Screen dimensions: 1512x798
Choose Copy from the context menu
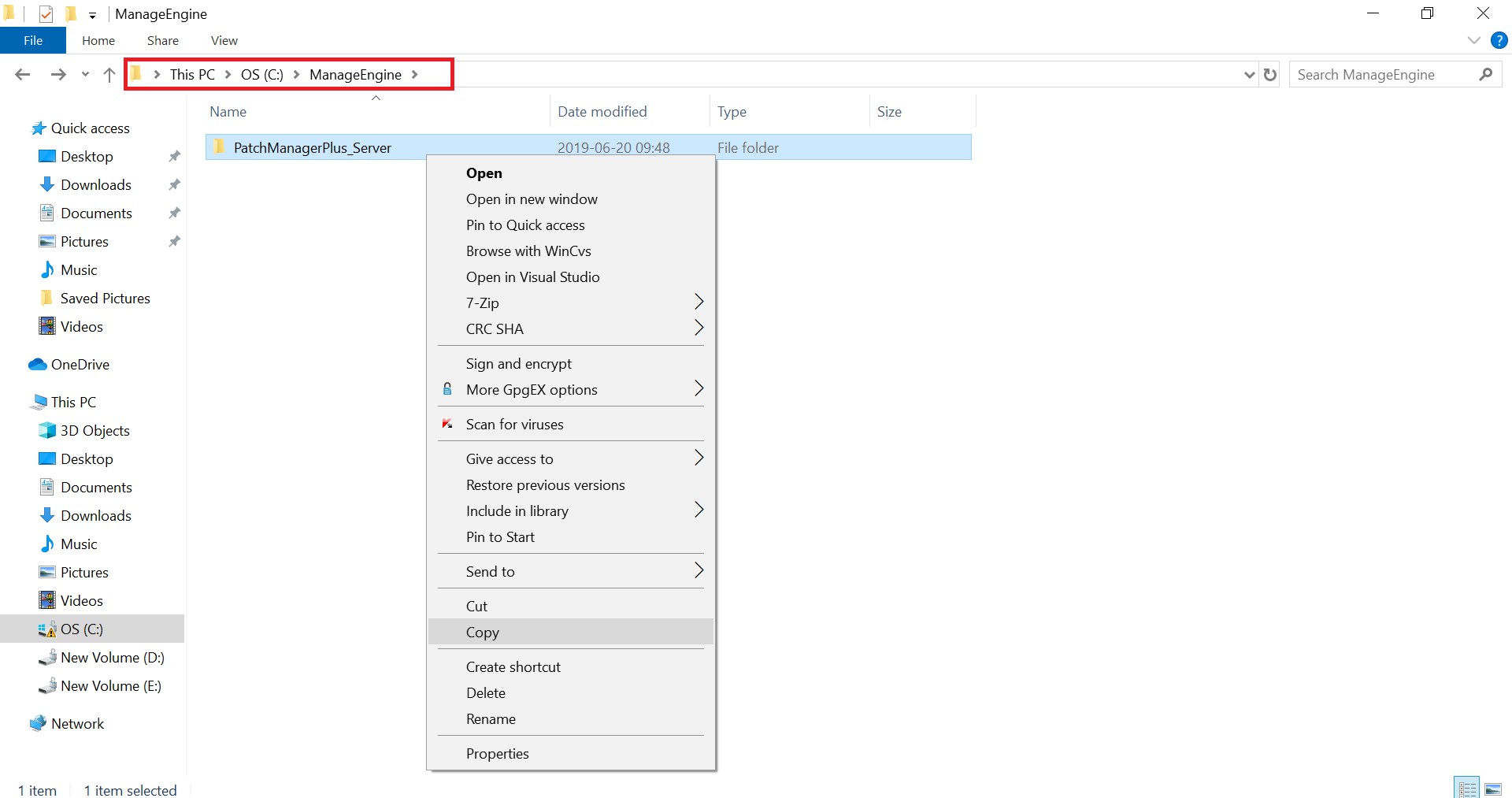pos(571,633)
